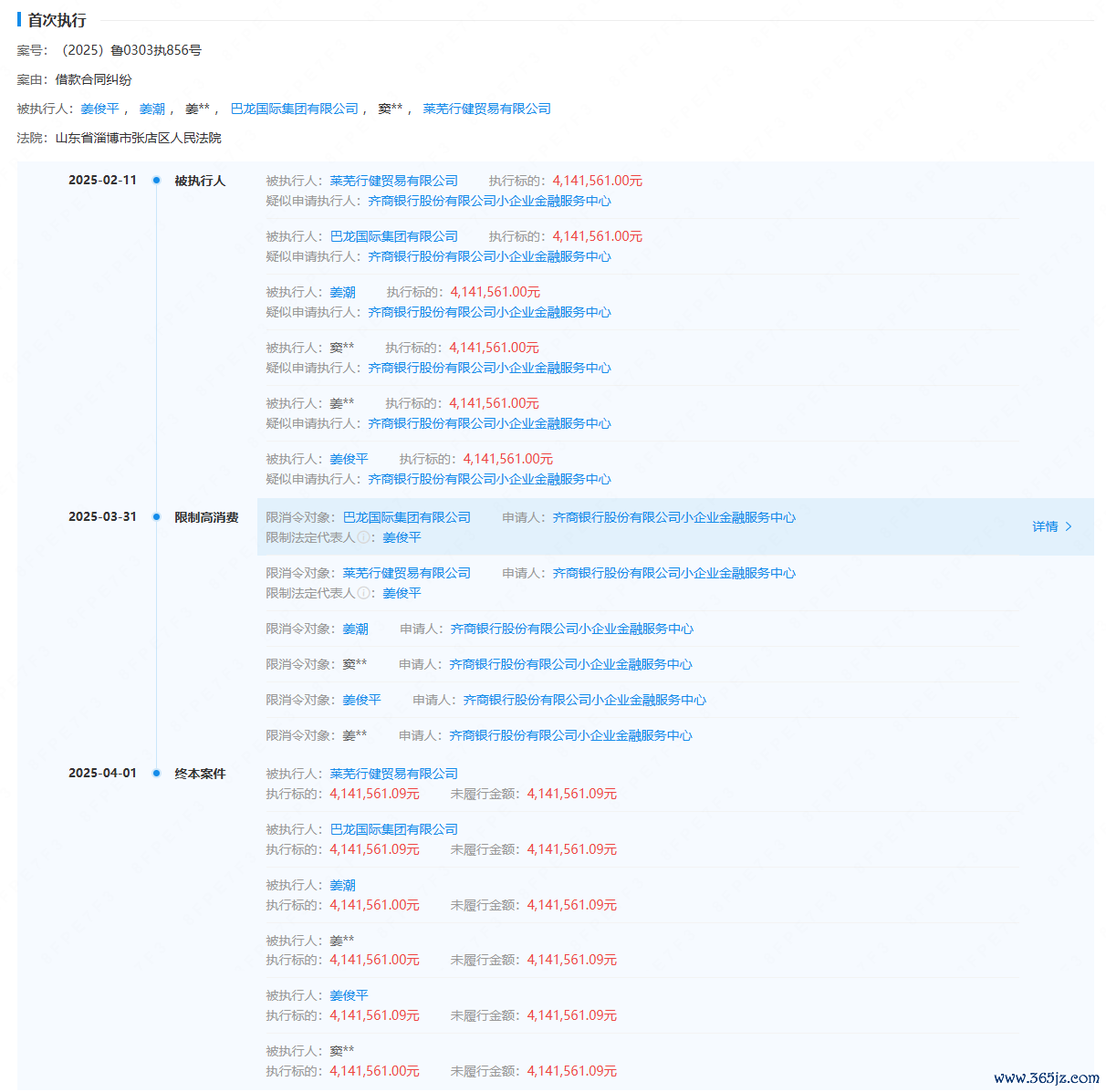Select the 终本案件 stage label
Viewport: 1106px width, 1092px height.
(x=200, y=775)
